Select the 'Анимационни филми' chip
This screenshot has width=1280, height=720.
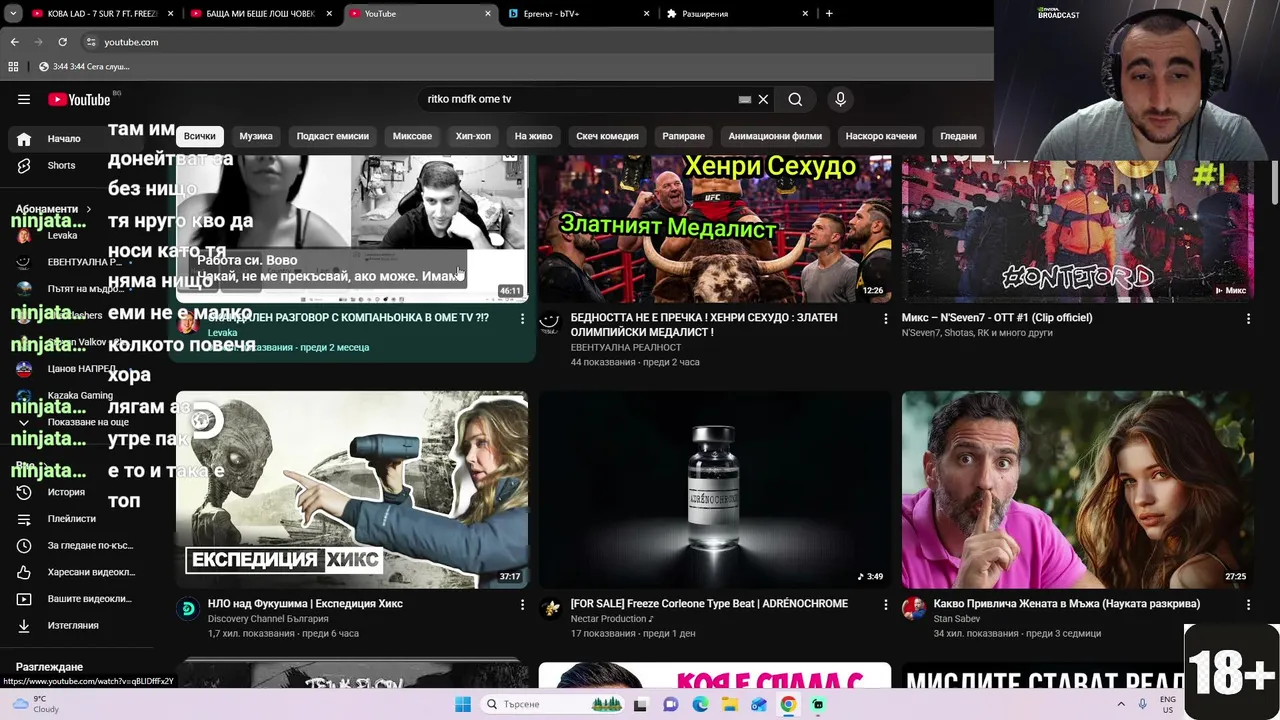click(x=775, y=136)
